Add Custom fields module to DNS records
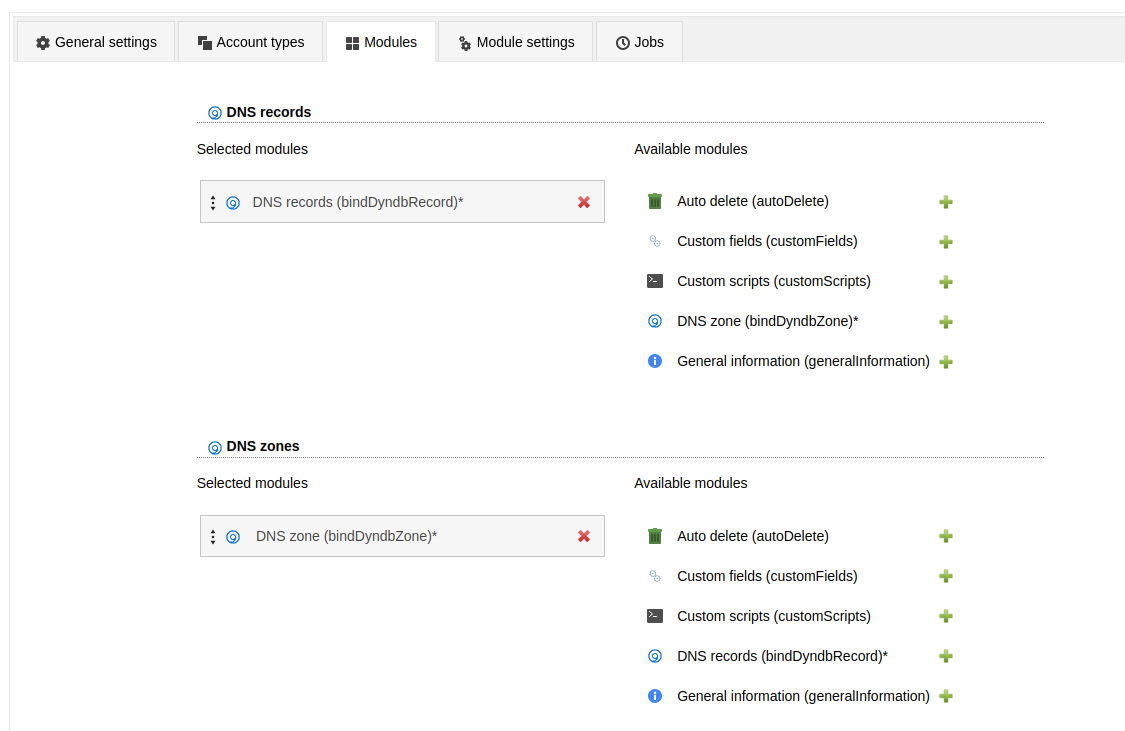Image resolution: width=1125 pixels, height=731 pixels. click(946, 242)
